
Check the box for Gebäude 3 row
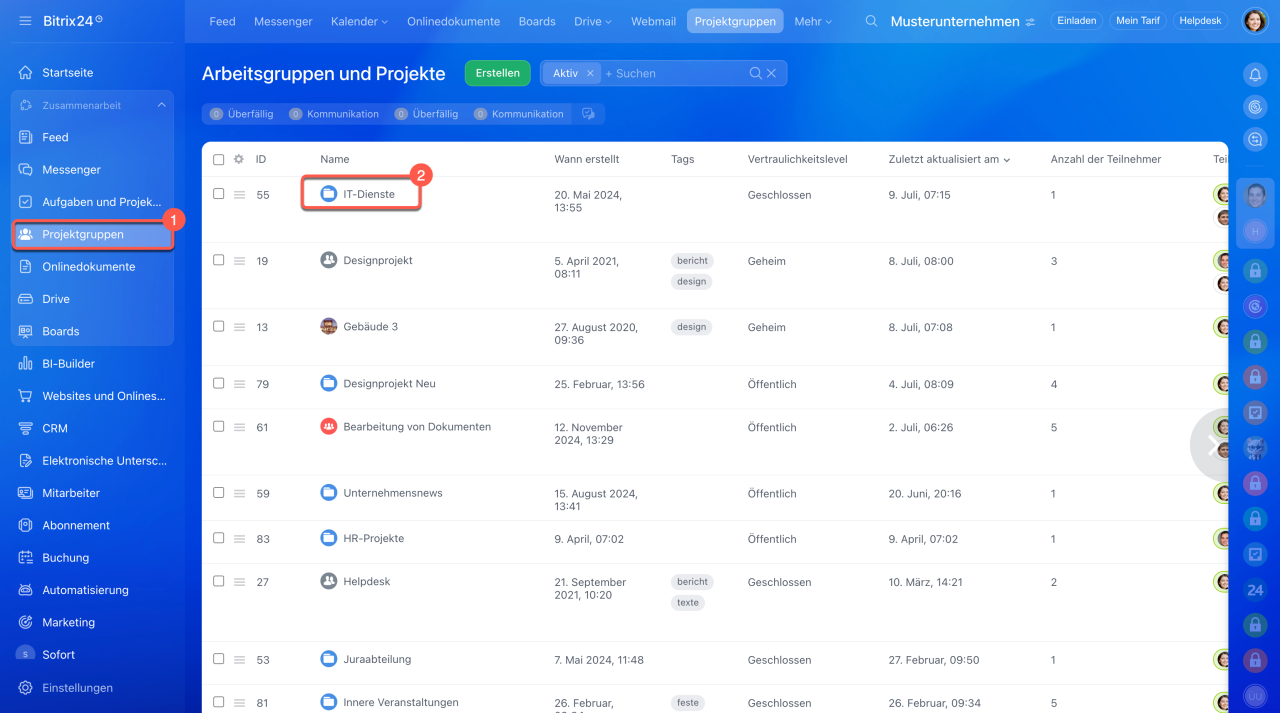click(x=219, y=326)
